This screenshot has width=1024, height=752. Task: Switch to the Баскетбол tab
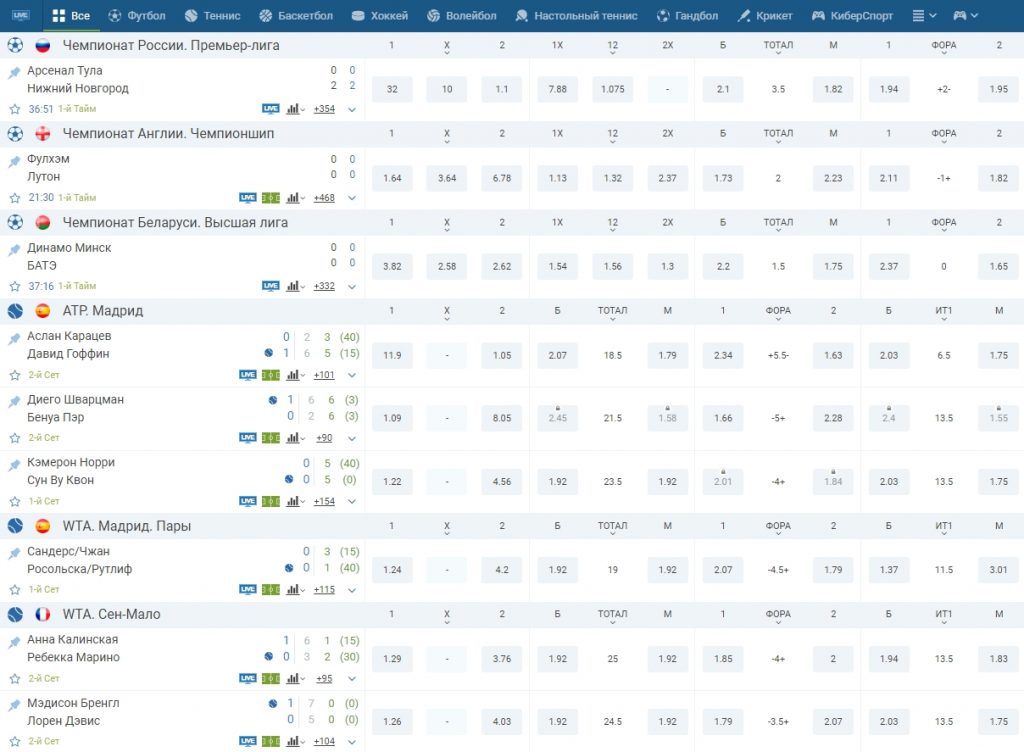pyautogui.click(x=297, y=16)
